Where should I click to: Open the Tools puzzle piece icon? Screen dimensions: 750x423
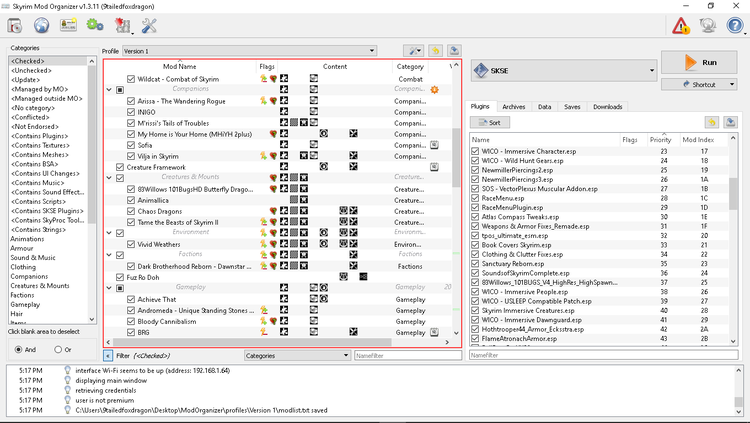pos(122,25)
